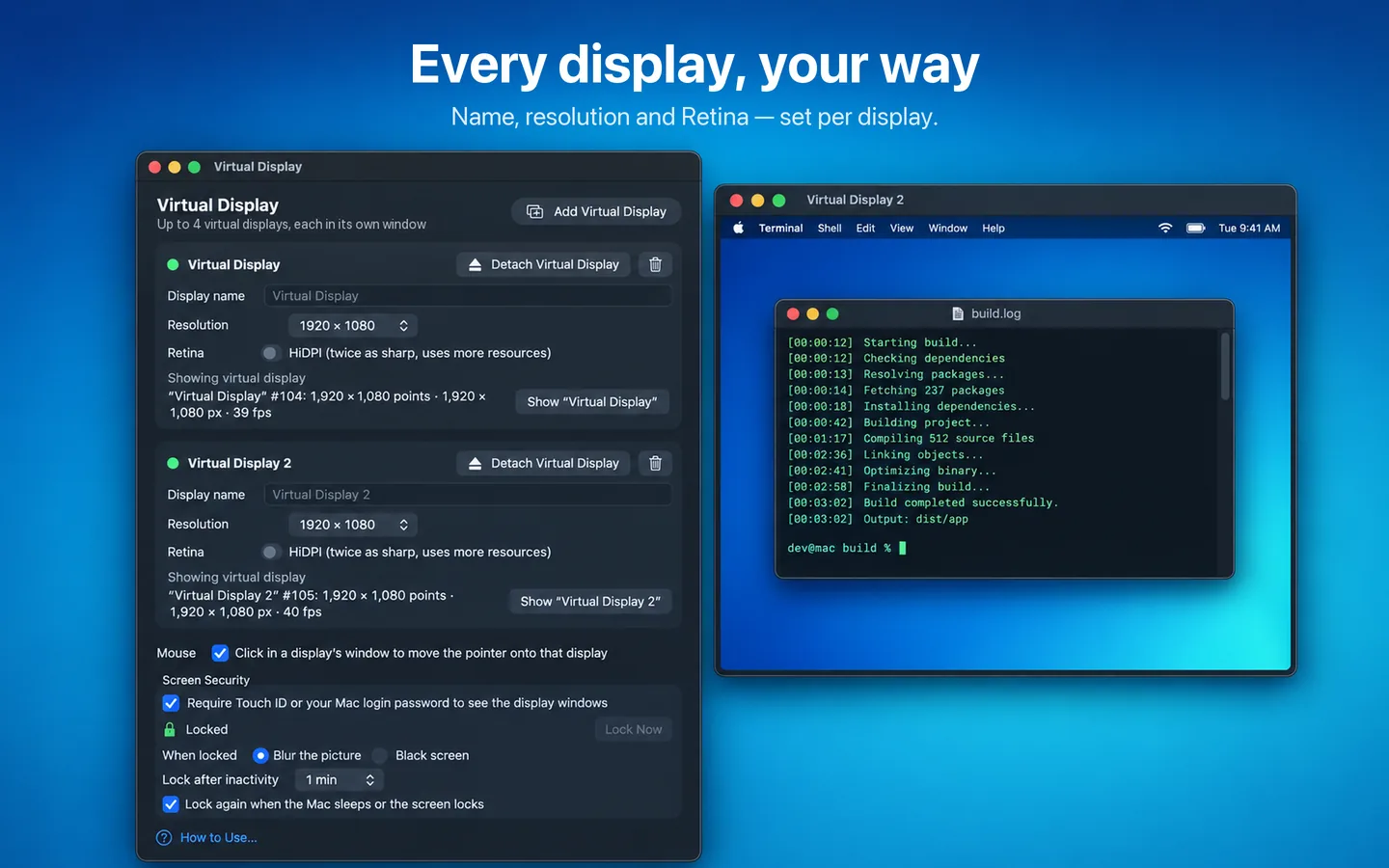The height and width of the screenshot is (868, 1389).
Task: Click Display name field containing Virtual Display
Action: tap(468, 296)
